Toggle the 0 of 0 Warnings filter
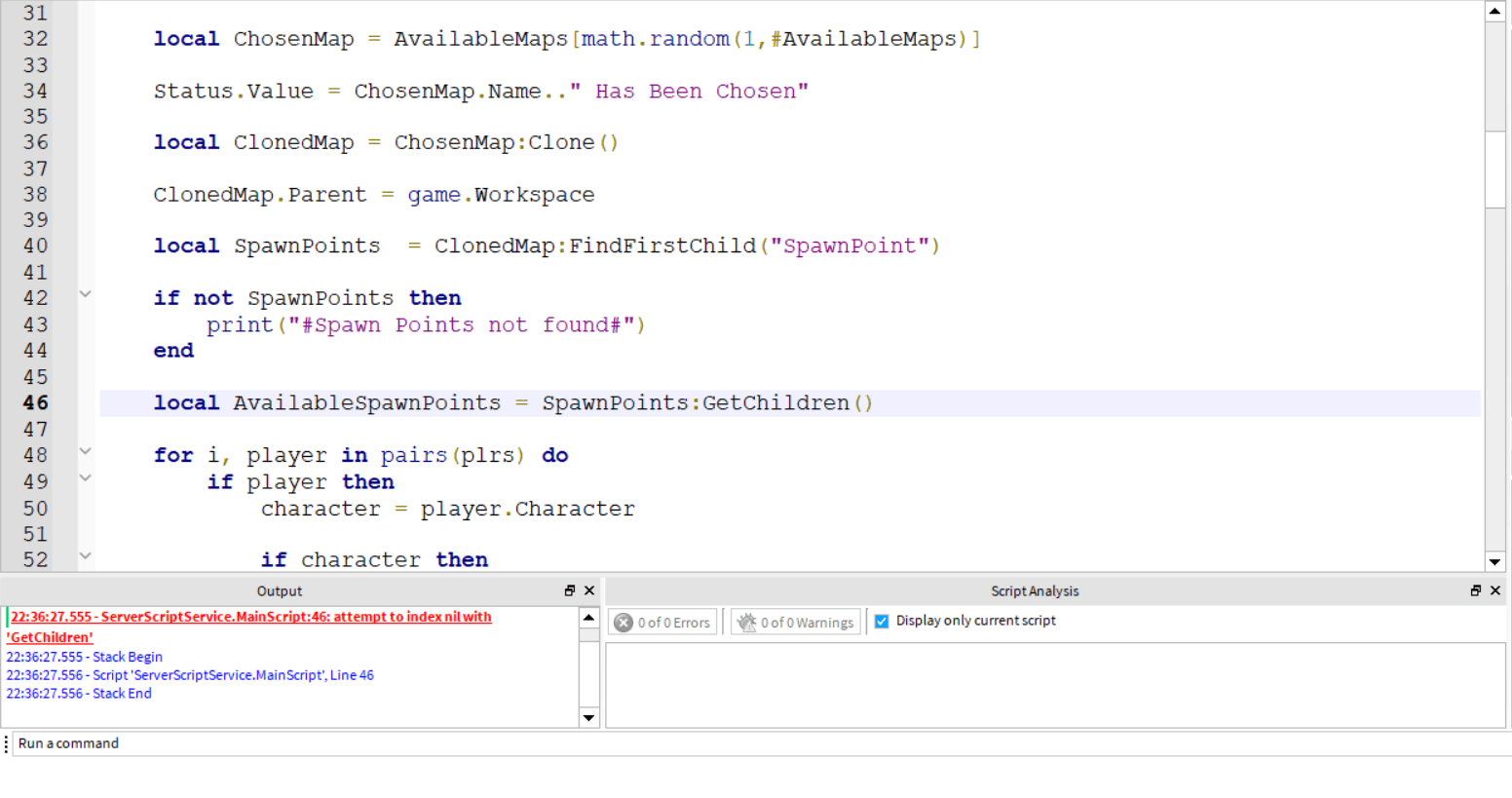This screenshot has height=798, width=1512. point(795,622)
